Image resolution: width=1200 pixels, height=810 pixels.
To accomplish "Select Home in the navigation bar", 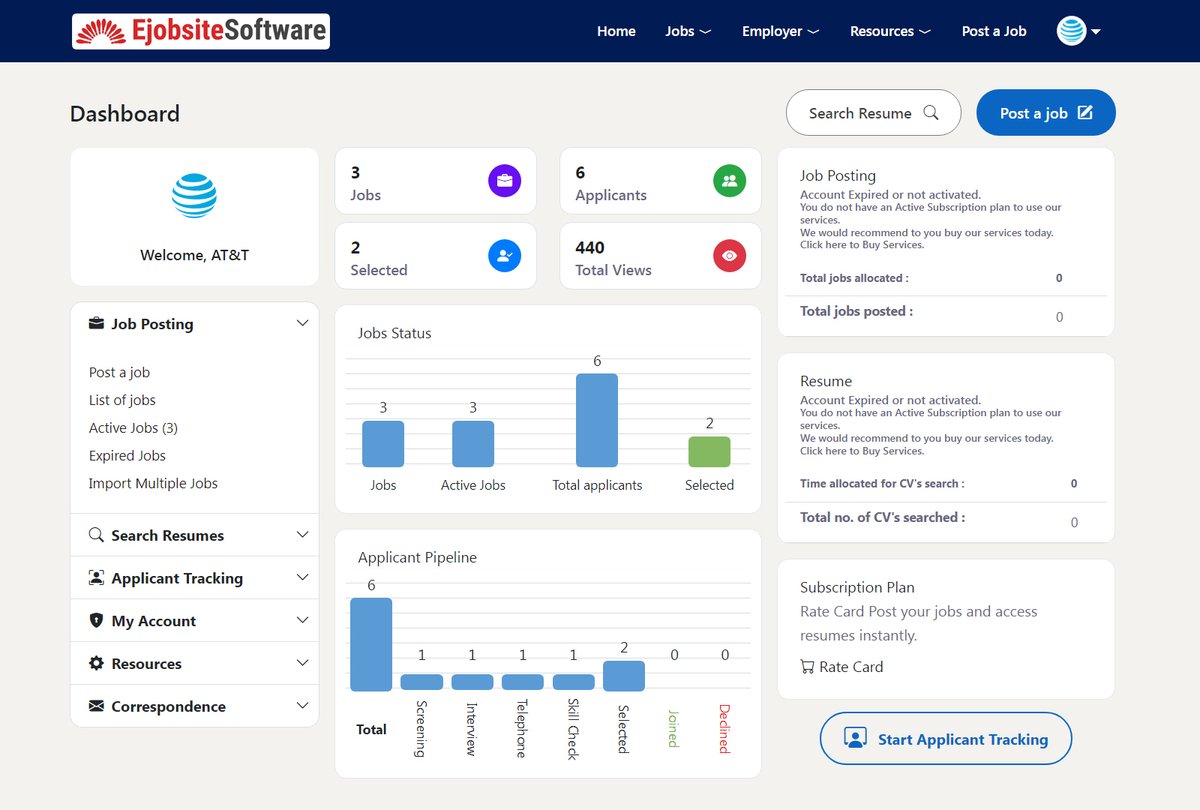I will [x=616, y=31].
